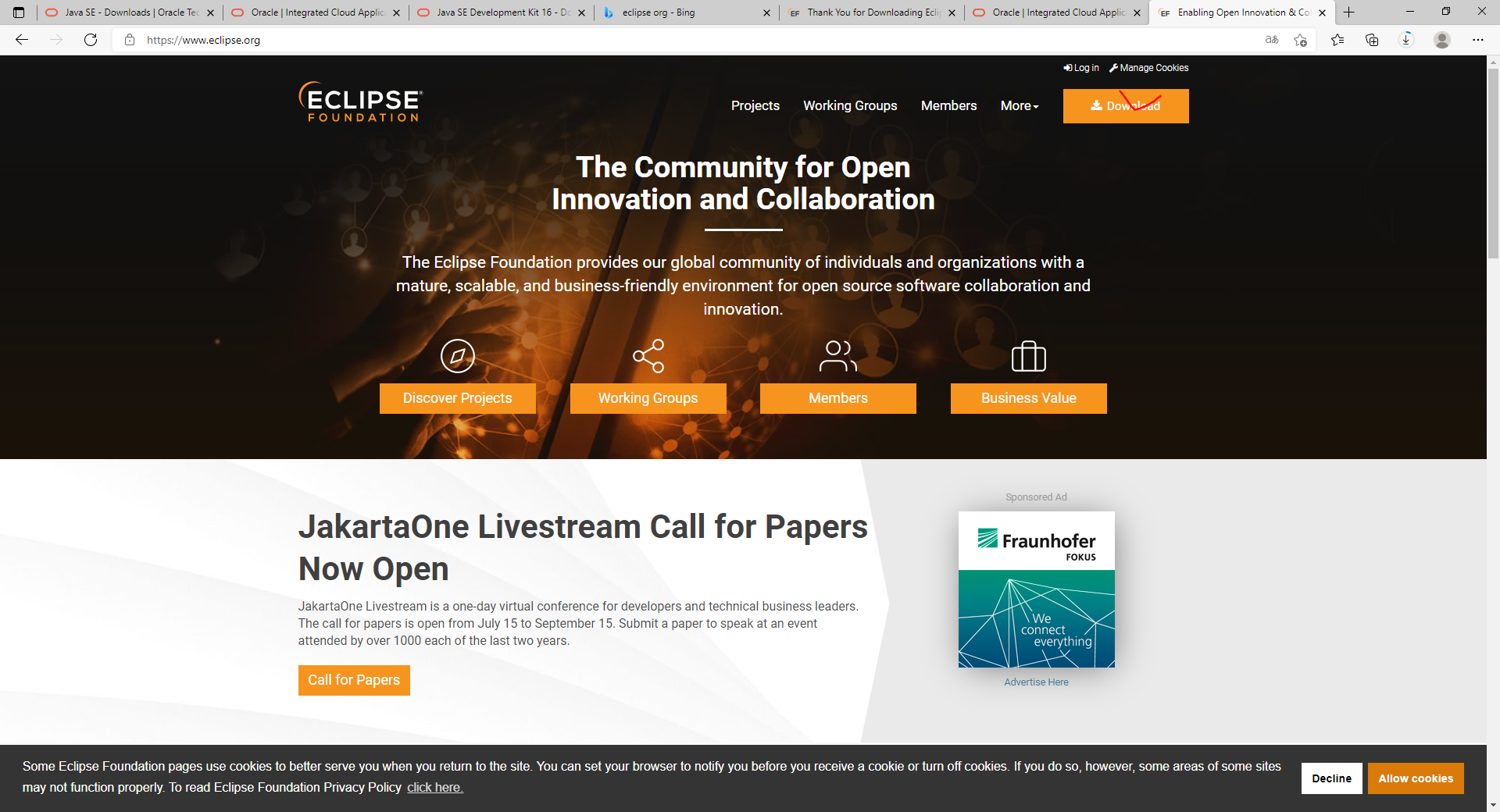Image resolution: width=1500 pixels, height=812 pixels.
Task: Click the vertical page scrollbar thumb
Action: point(1493,164)
